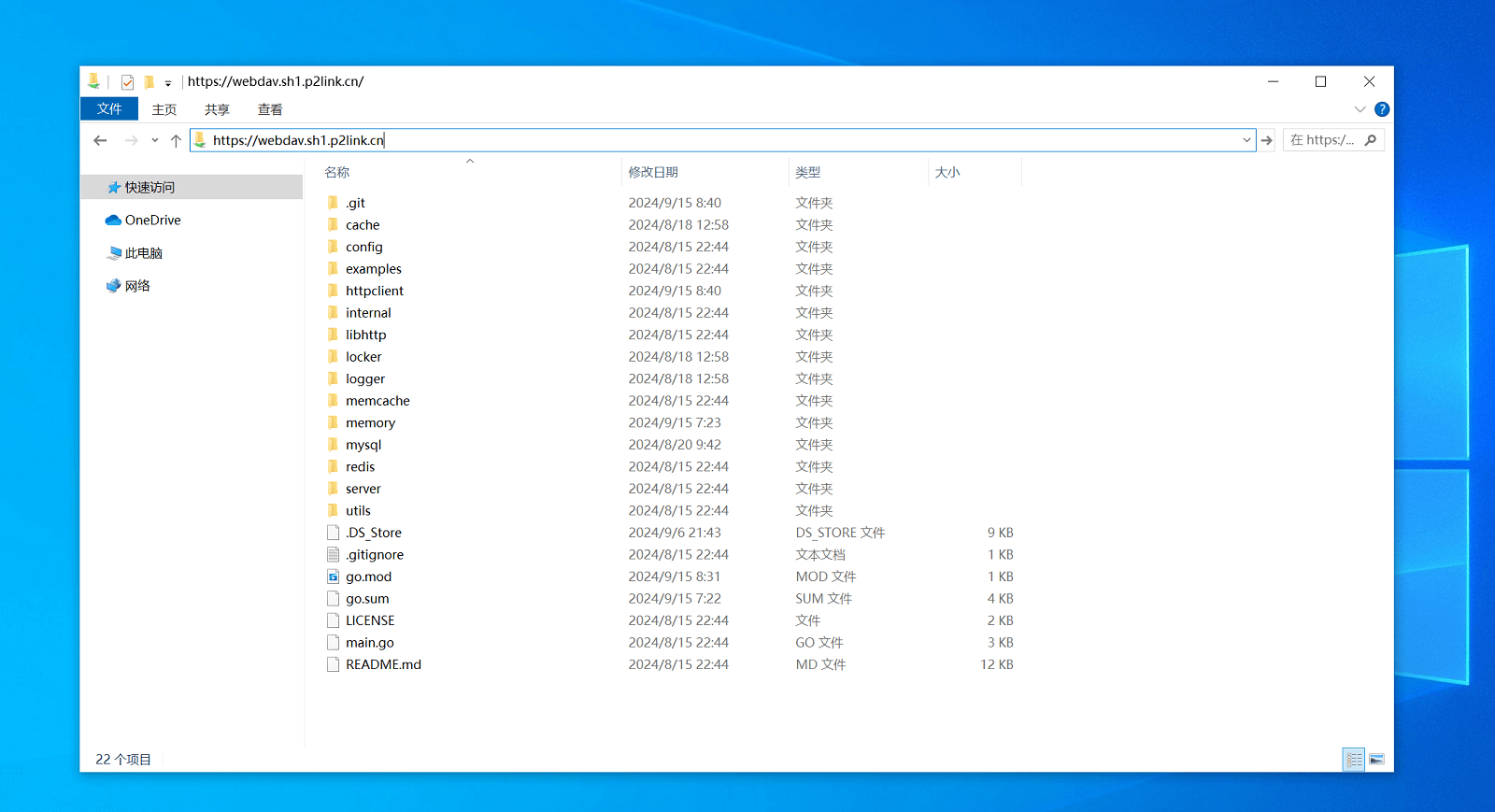This screenshot has width=1495, height=812.
Task: Go forward with the right arrow
Action: point(131,140)
